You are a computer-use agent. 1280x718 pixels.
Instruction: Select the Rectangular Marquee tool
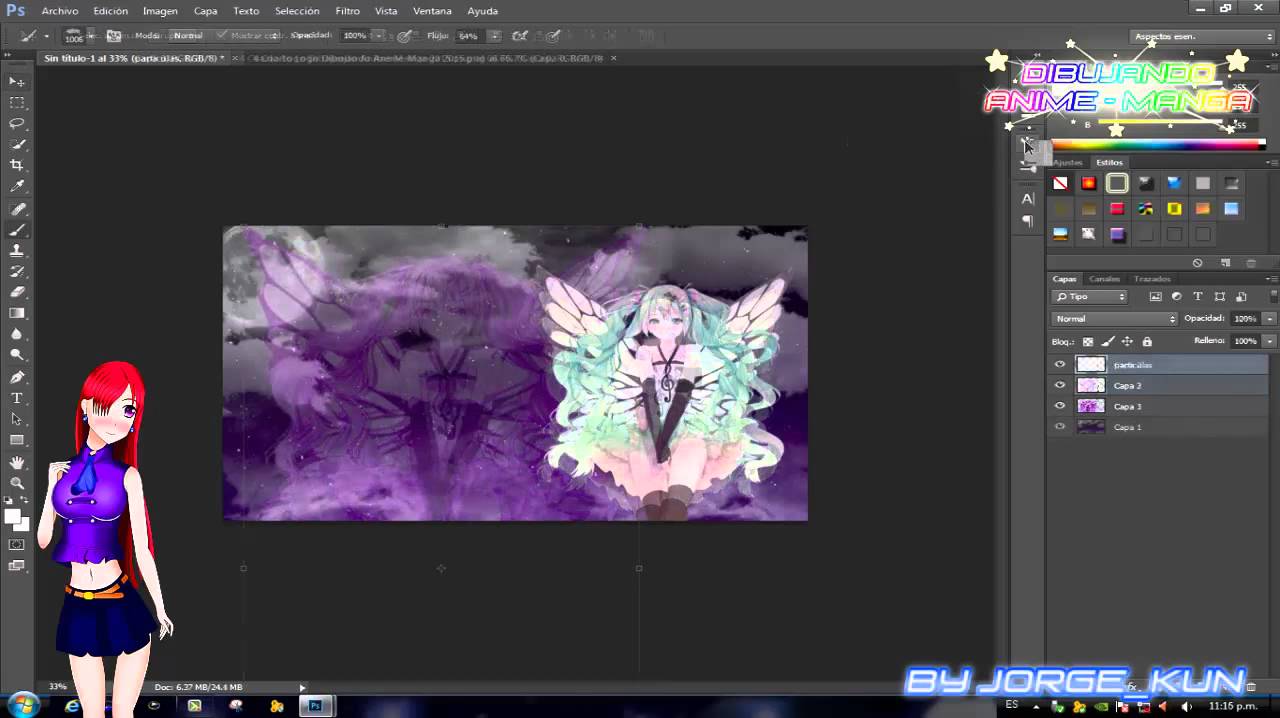(17, 102)
